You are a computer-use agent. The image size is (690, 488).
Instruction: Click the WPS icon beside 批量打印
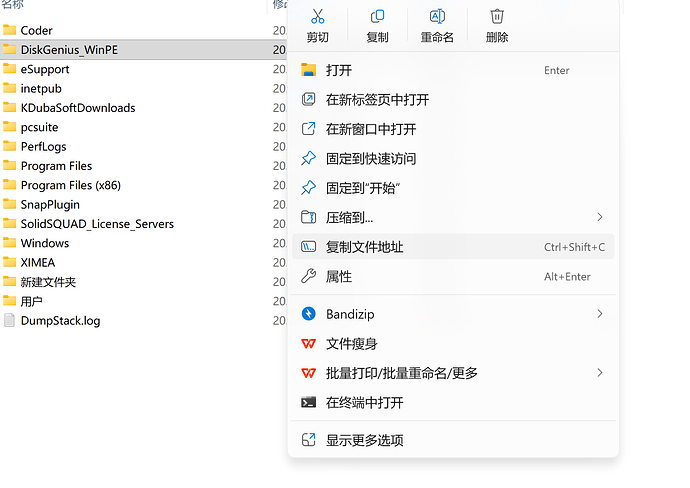pyautogui.click(x=308, y=373)
